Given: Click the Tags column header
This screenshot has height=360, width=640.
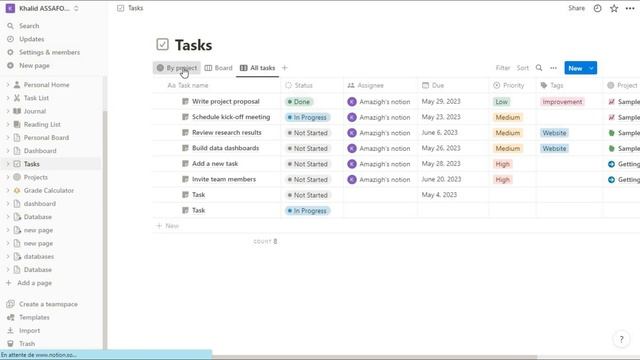Looking at the screenshot, I should click(x=569, y=85).
